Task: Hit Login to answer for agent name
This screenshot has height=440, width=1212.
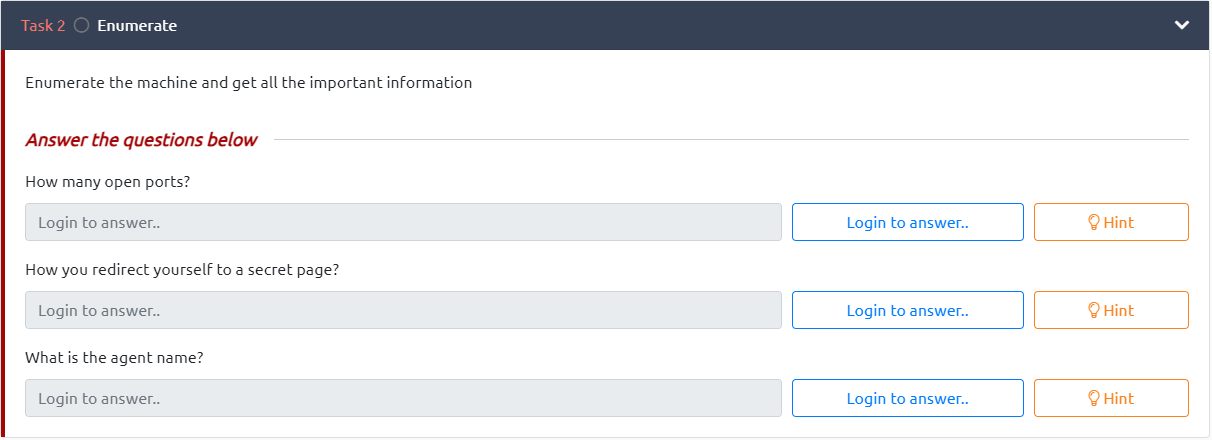Action: 907,398
